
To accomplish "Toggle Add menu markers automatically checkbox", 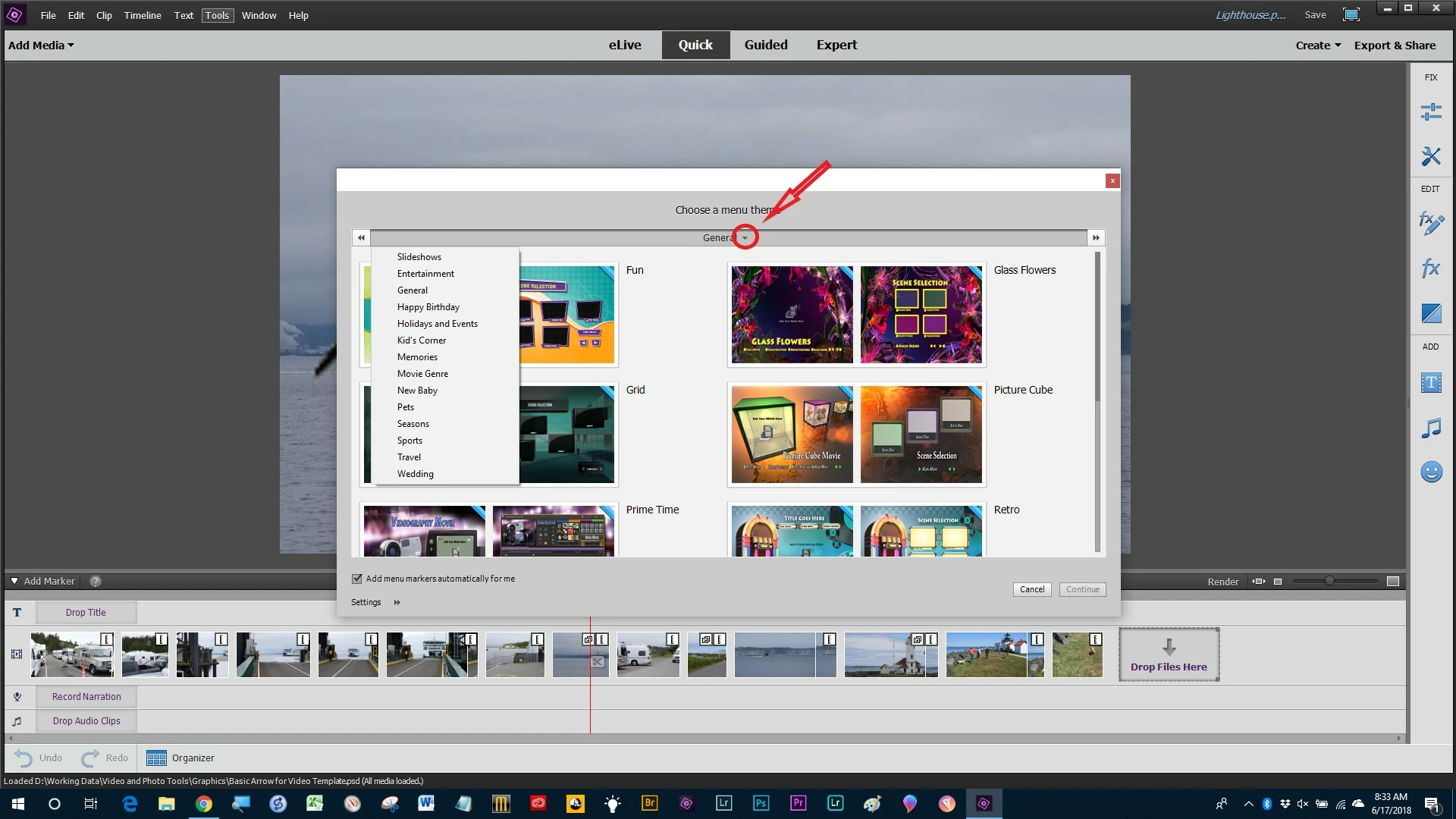I will [357, 579].
